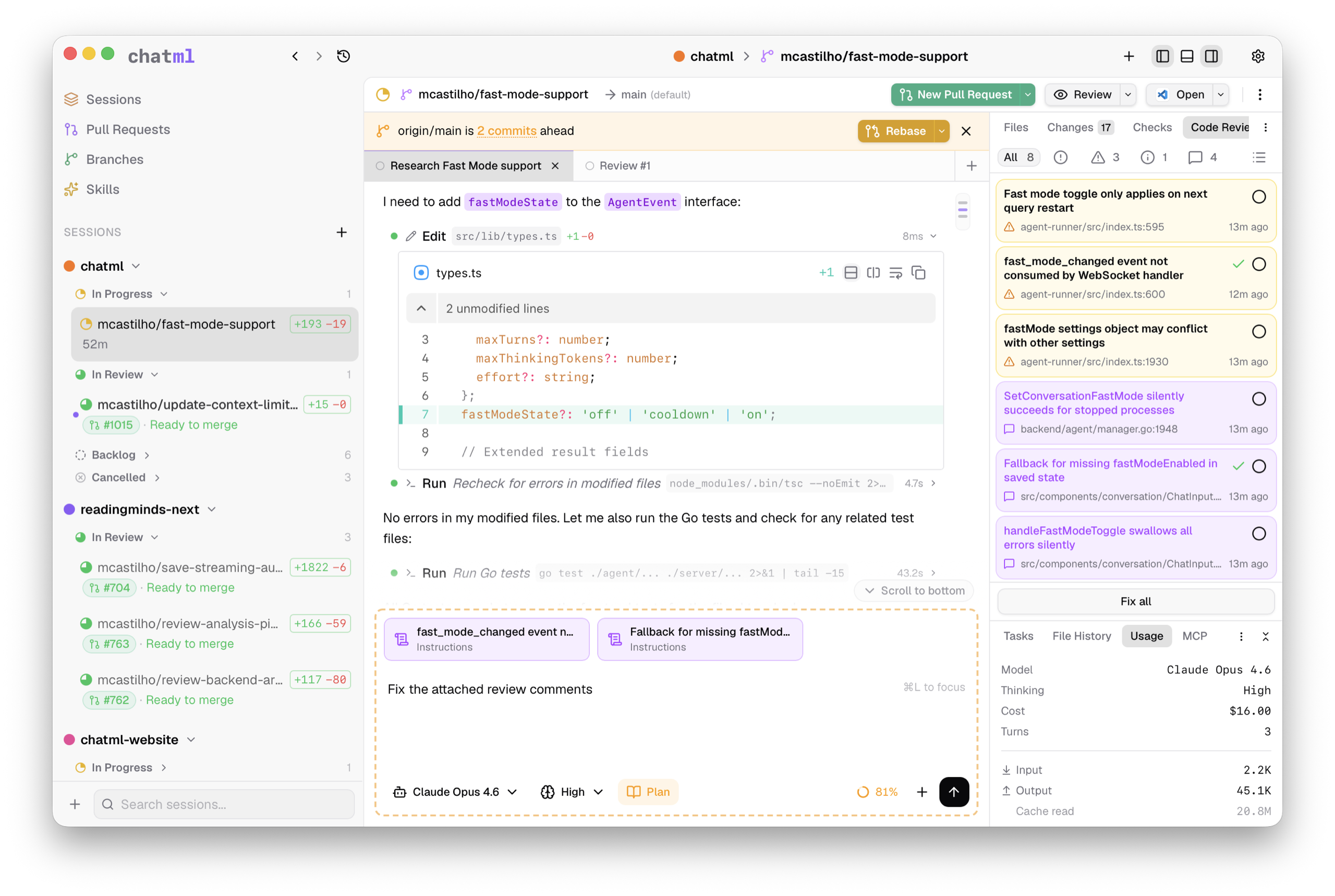The width and height of the screenshot is (1335, 896).
Task: Open the '2 commits' link in rebase banner
Action: click(x=506, y=131)
